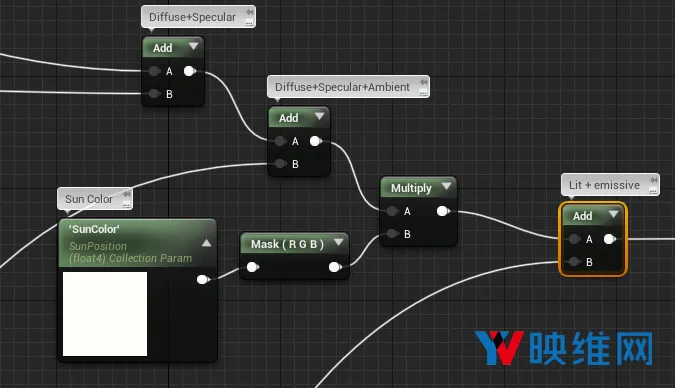Click output pin of Diffuse+Specular Add node
The height and width of the screenshot is (388, 675).
click(x=189, y=71)
